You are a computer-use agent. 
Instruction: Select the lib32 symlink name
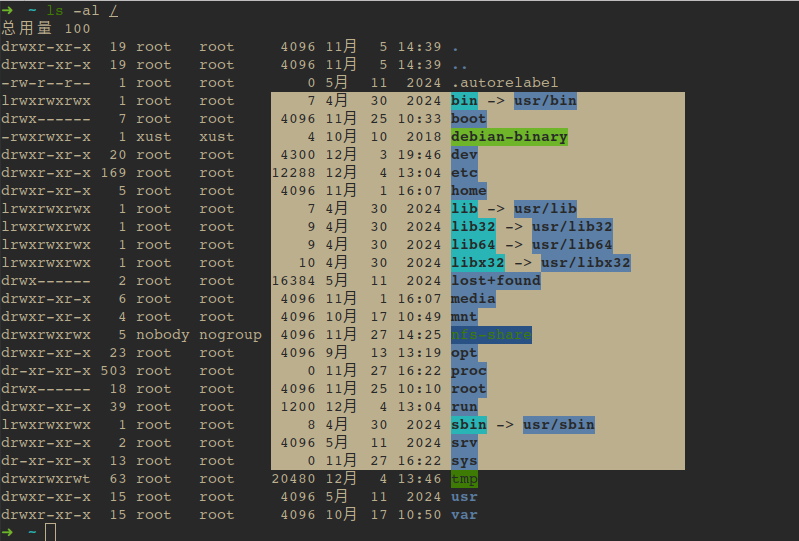(x=473, y=227)
